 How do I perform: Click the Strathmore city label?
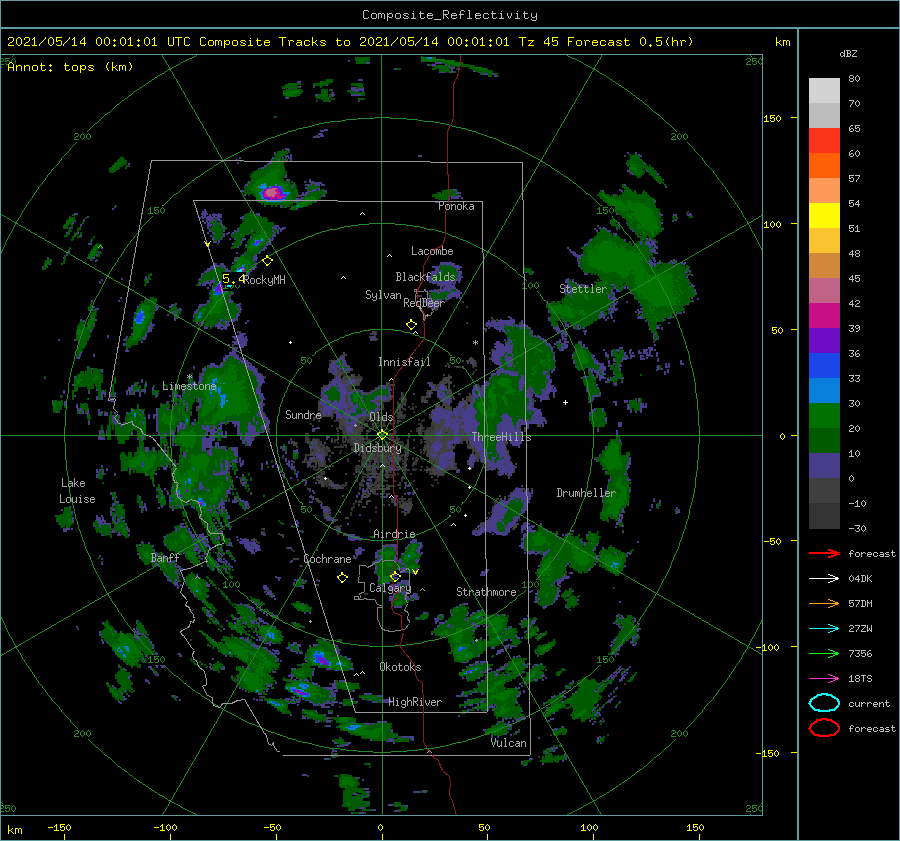pos(486,592)
